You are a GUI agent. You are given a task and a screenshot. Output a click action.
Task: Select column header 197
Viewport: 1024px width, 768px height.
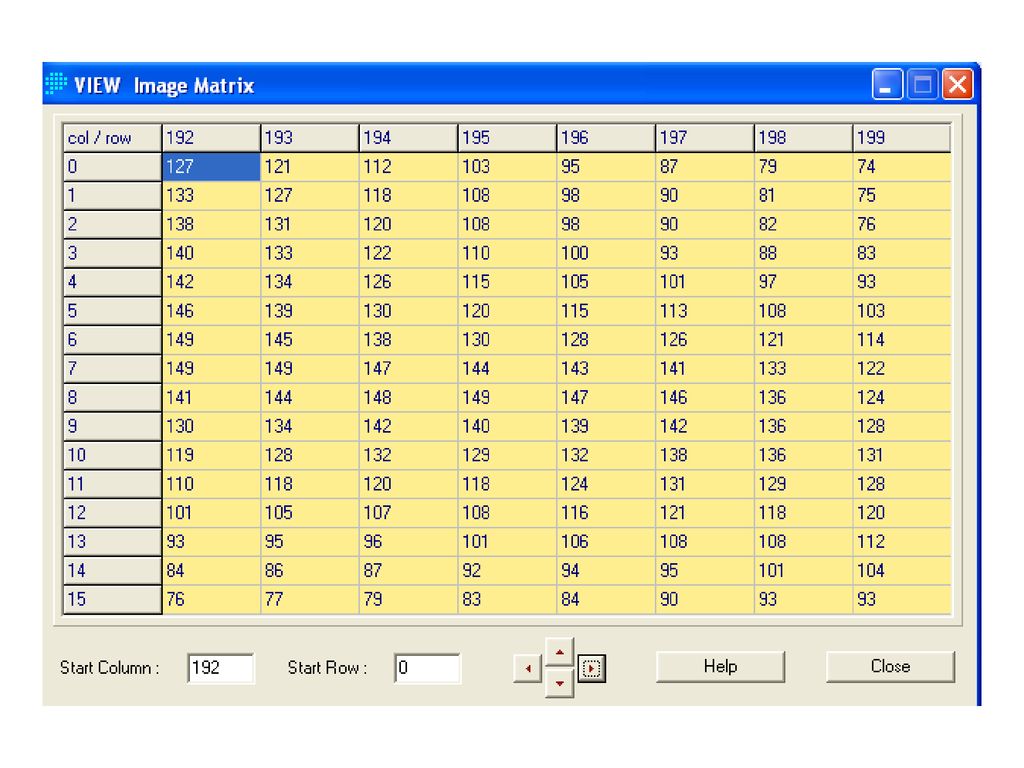click(705, 137)
